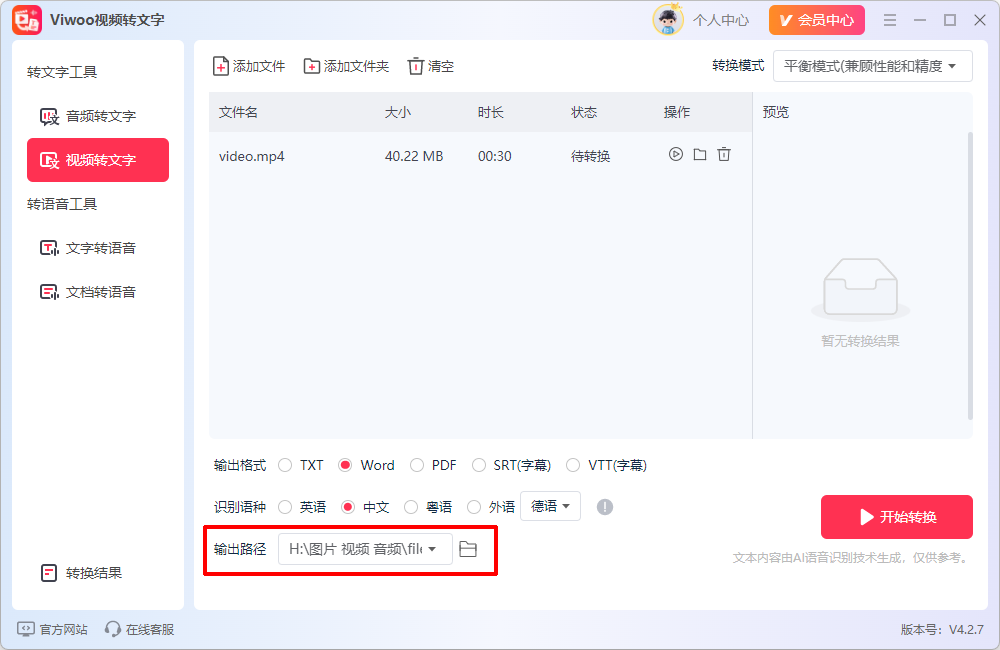Expand the 德语 language dropdown

550,506
